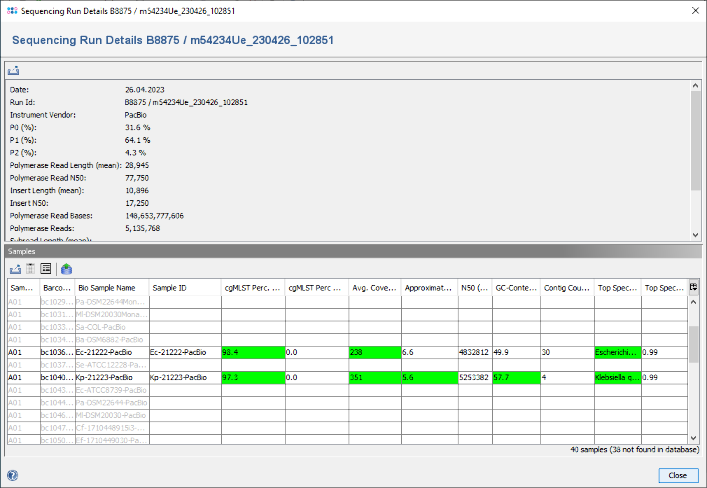Sort by Sample ID column header
Screen dimensions: 707x488
click(184, 287)
